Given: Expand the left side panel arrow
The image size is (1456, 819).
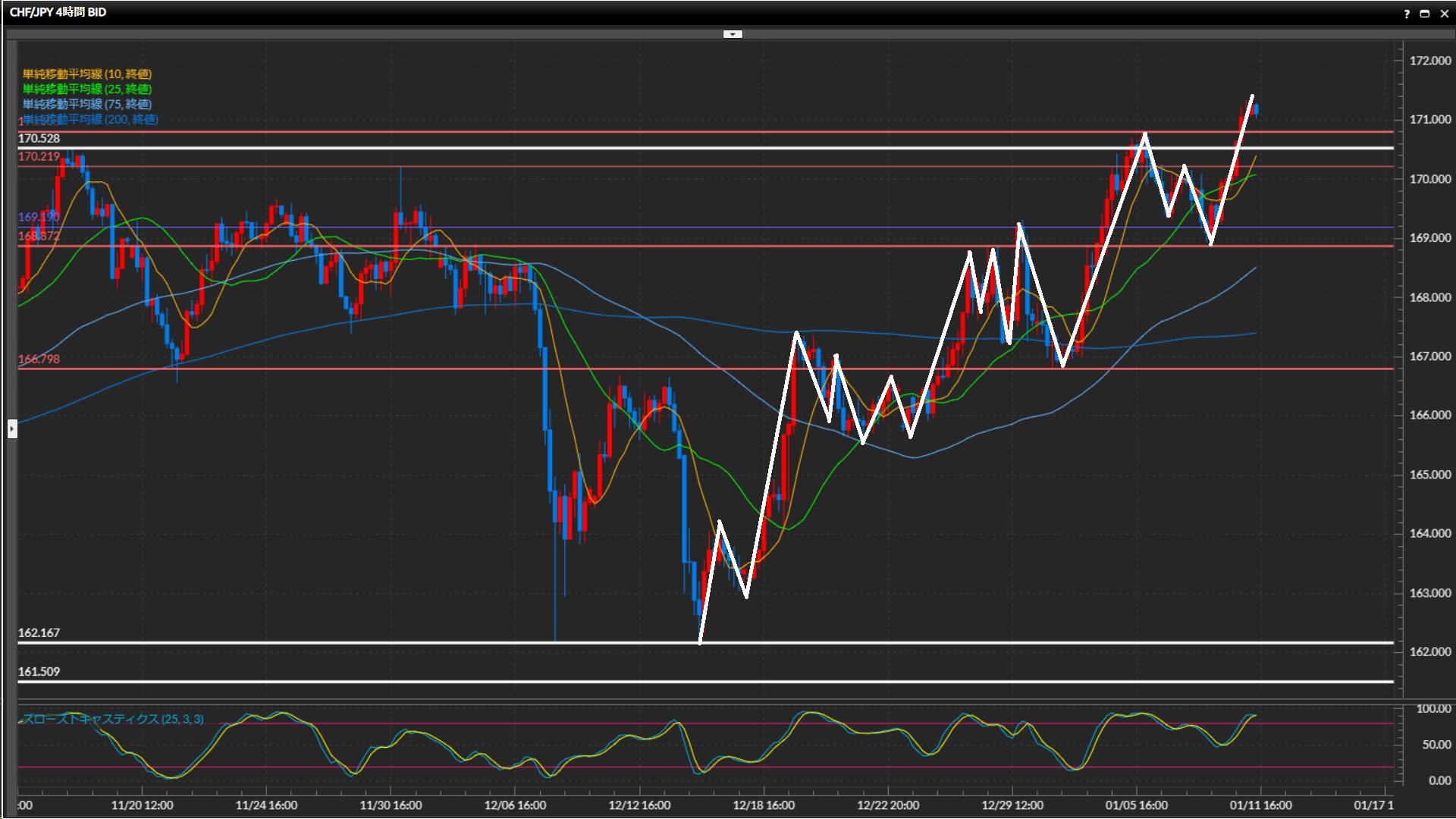Looking at the screenshot, I should tap(11, 428).
